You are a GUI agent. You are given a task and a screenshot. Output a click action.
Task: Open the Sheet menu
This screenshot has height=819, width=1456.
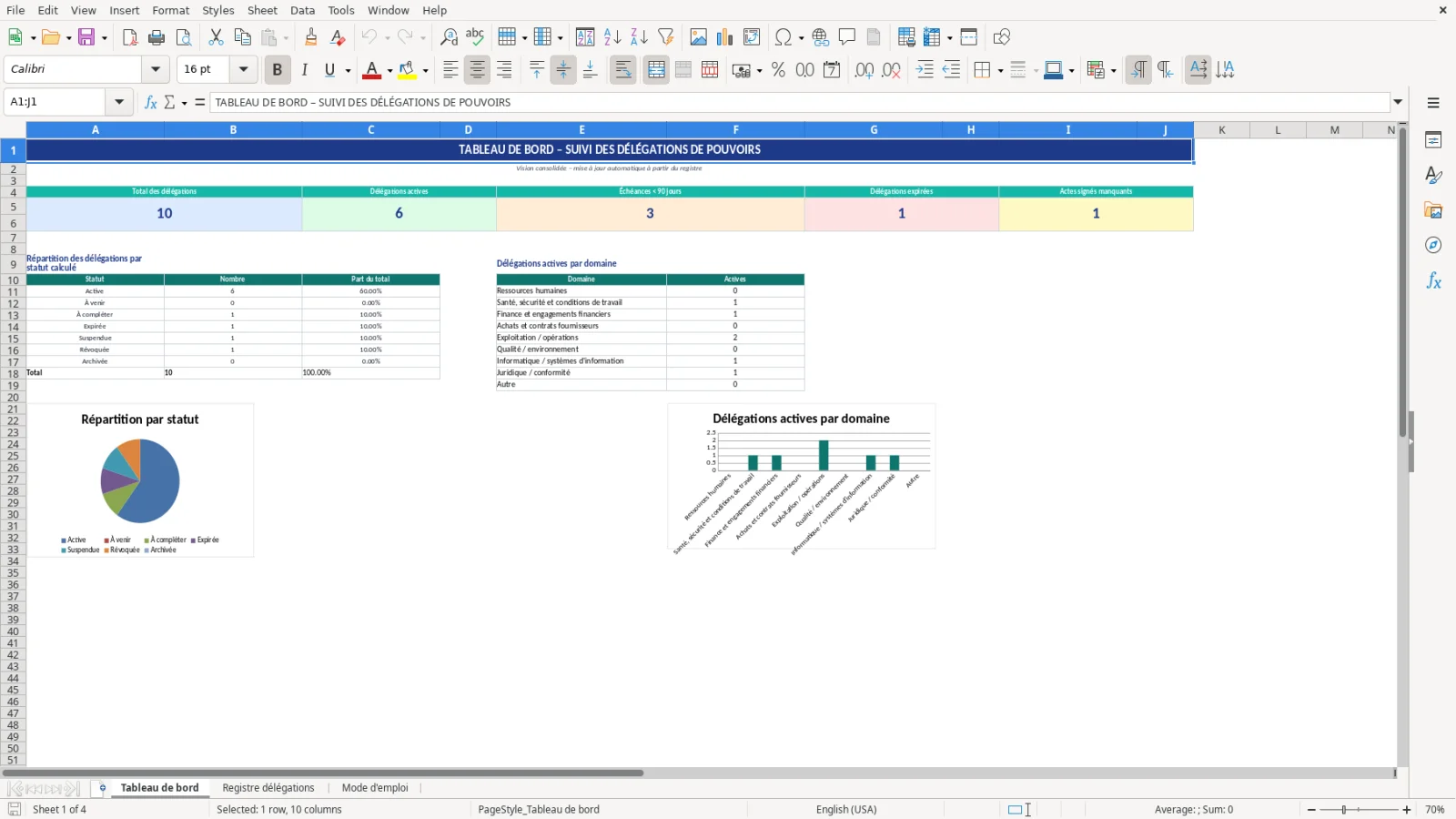tap(262, 10)
